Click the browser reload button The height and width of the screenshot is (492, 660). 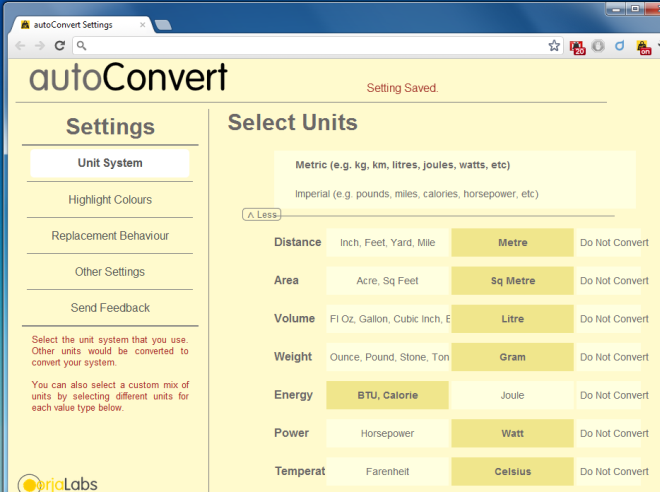coord(60,46)
